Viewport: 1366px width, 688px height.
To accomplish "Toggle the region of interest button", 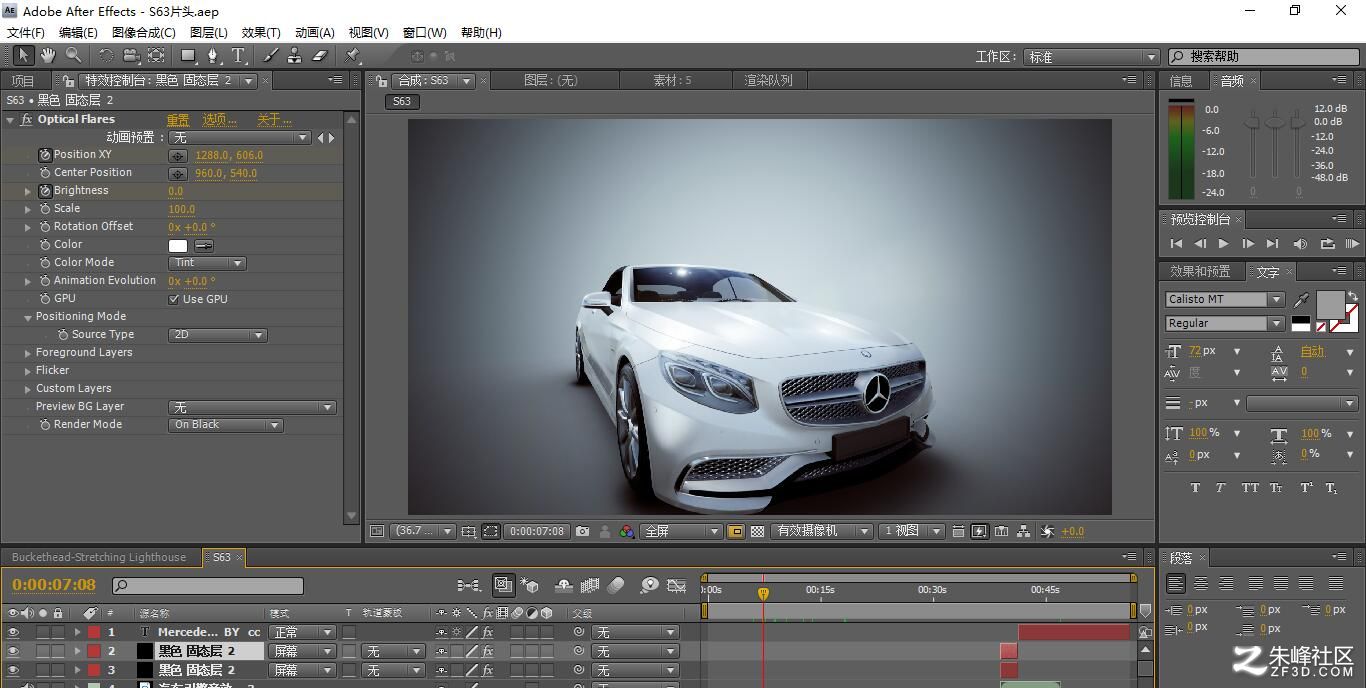I will click(736, 532).
